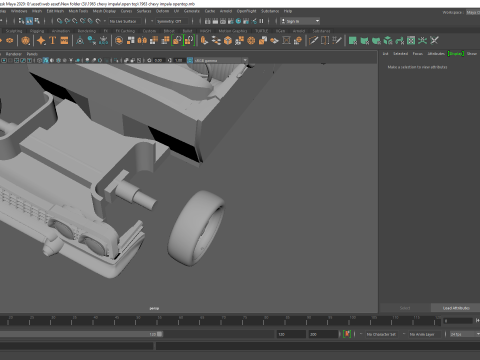Click the orange Extrude shelf icon
The image size is (480, 360).
[204, 41]
